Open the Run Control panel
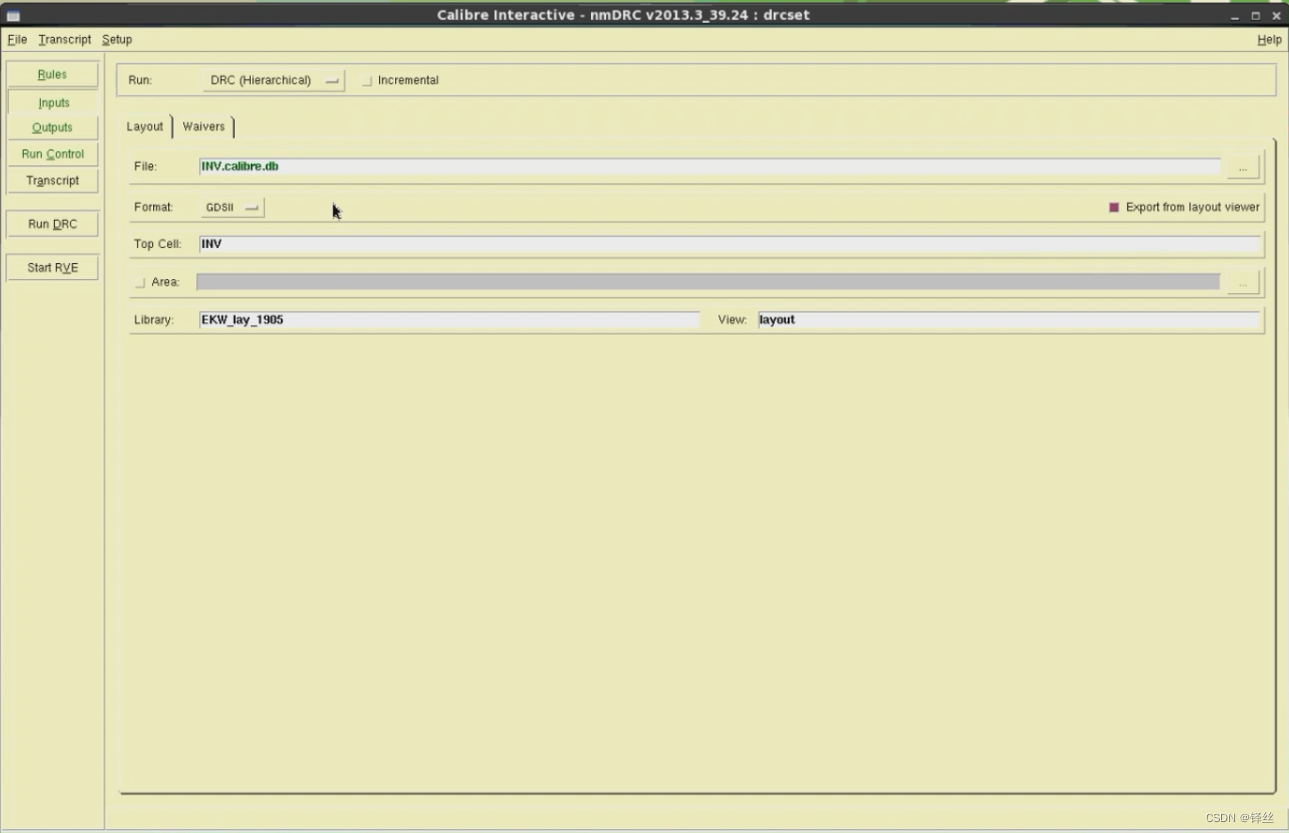The image size is (1289, 833). tap(52, 154)
